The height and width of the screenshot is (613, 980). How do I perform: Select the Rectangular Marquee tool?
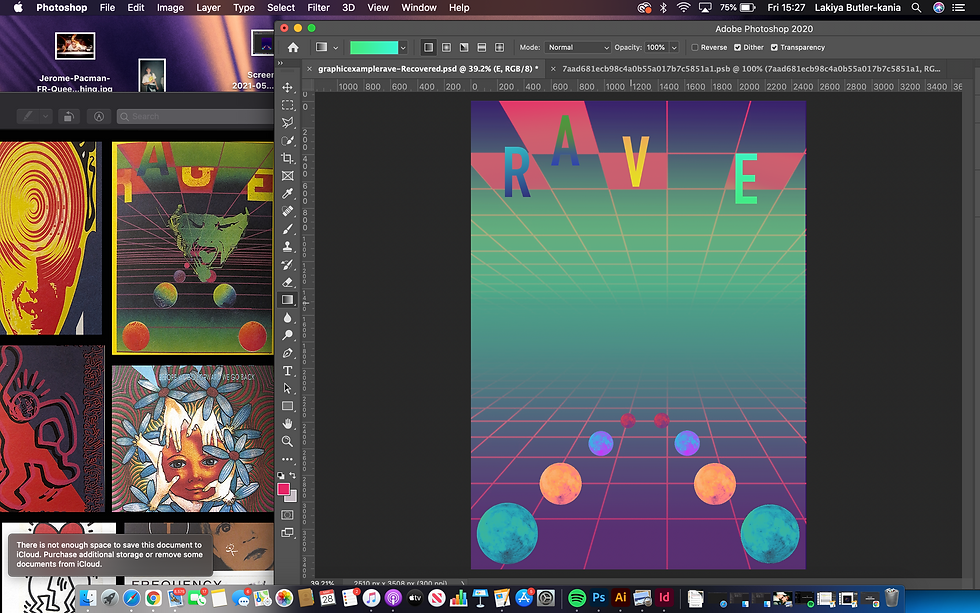coord(288,105)
